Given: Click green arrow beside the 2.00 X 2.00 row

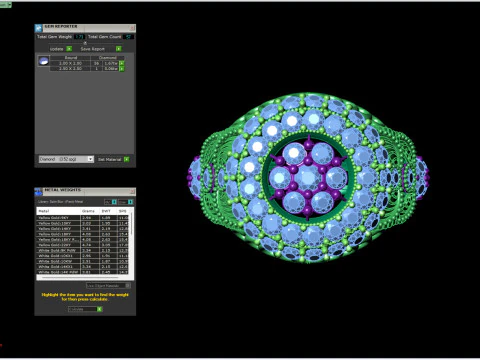Looking at the screenshot, I should [122, 63].
